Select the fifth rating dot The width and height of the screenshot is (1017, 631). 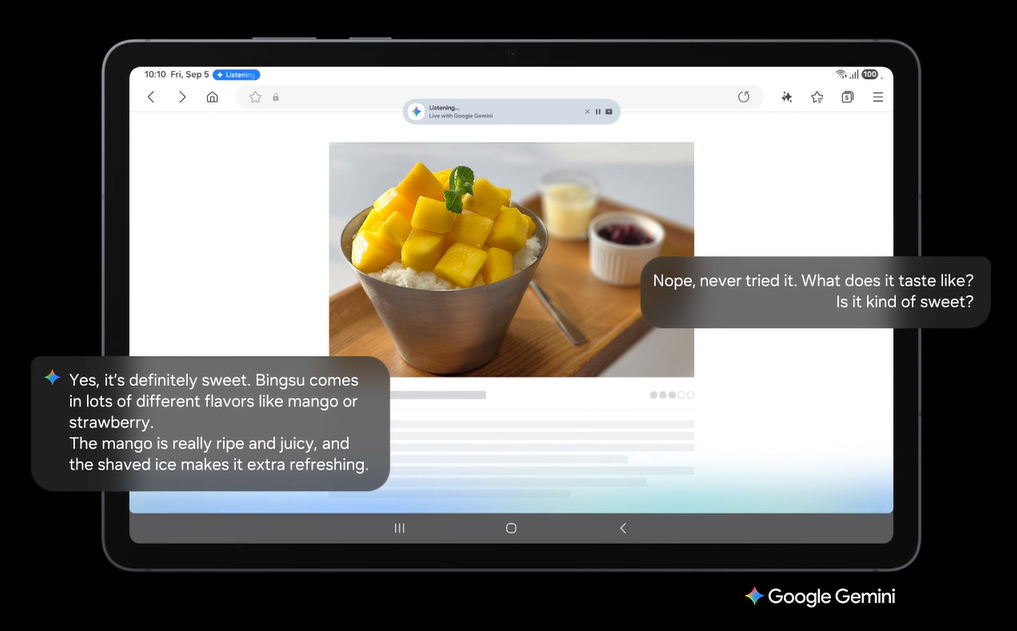[690, 395]
